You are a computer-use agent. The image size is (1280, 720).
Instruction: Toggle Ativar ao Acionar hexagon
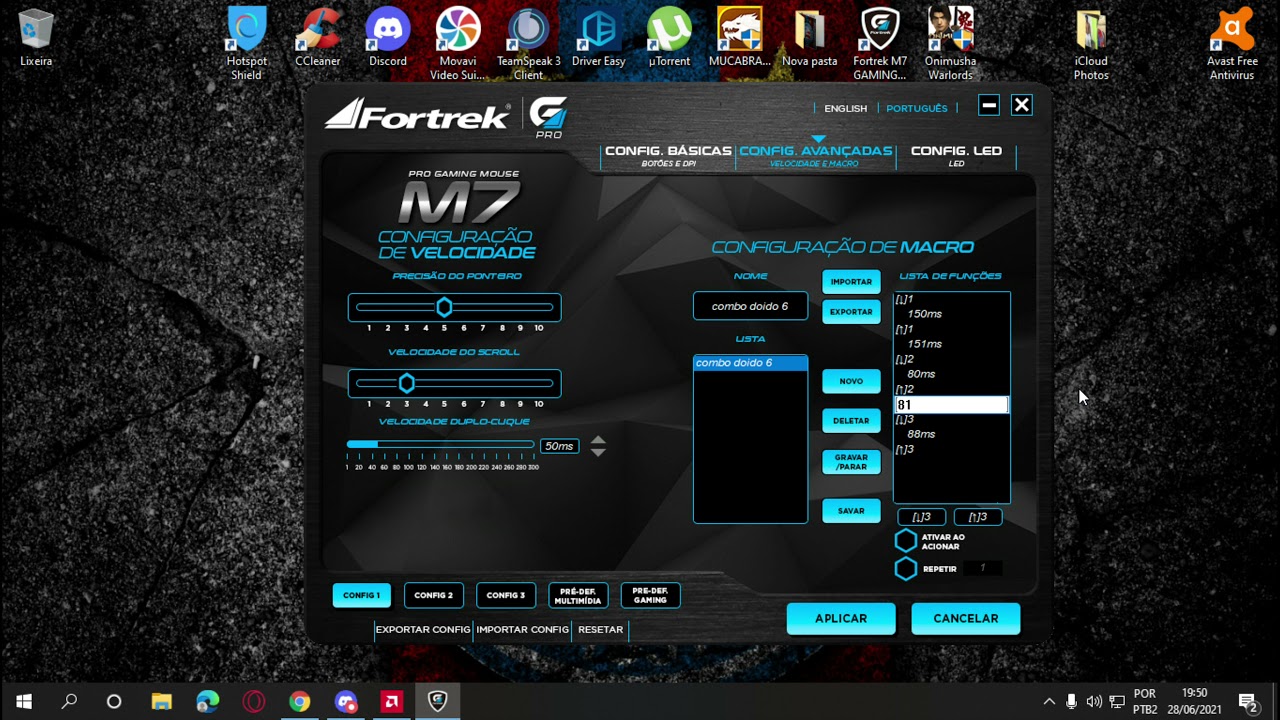[905, 541]
